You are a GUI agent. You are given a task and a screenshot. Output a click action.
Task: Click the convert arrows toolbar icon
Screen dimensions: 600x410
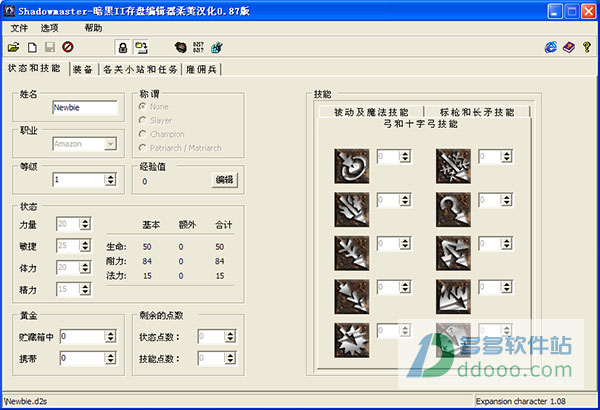[141, 47]
